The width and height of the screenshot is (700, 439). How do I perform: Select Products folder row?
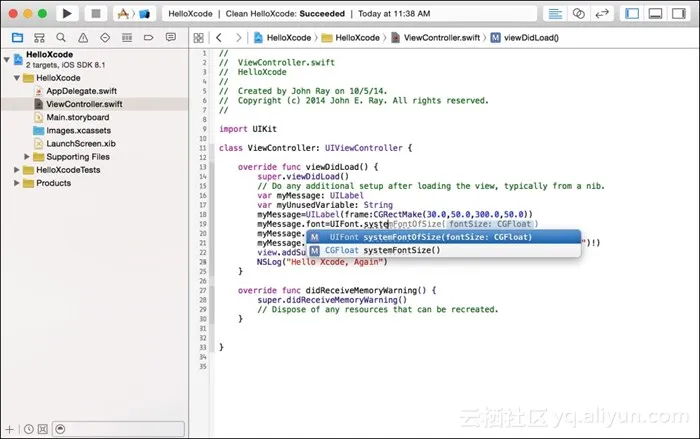pos(94,183)
